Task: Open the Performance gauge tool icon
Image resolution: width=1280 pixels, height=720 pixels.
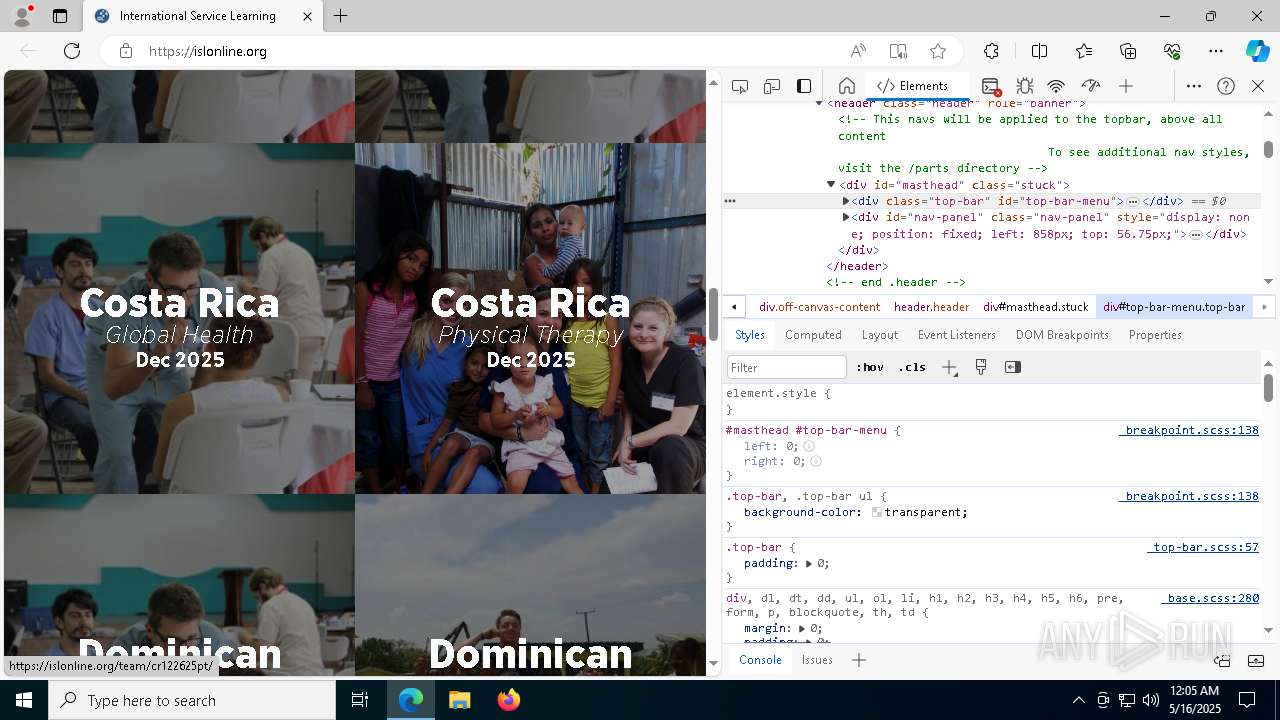Action: (x=1091, y=86)
